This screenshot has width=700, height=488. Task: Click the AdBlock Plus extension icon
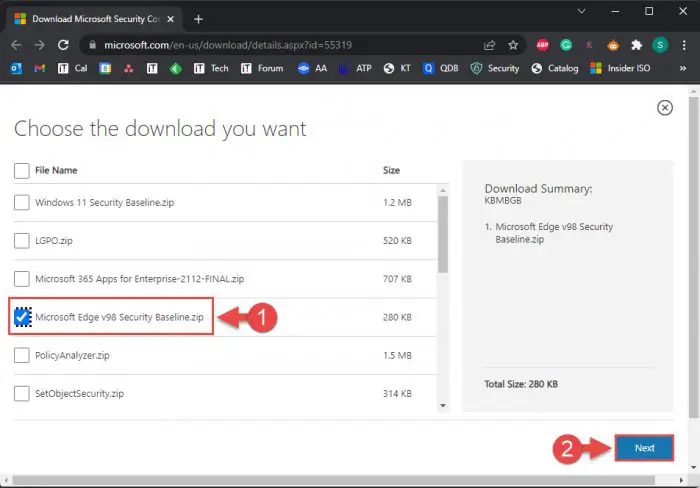pyautogui.click(x=542, y=45)
